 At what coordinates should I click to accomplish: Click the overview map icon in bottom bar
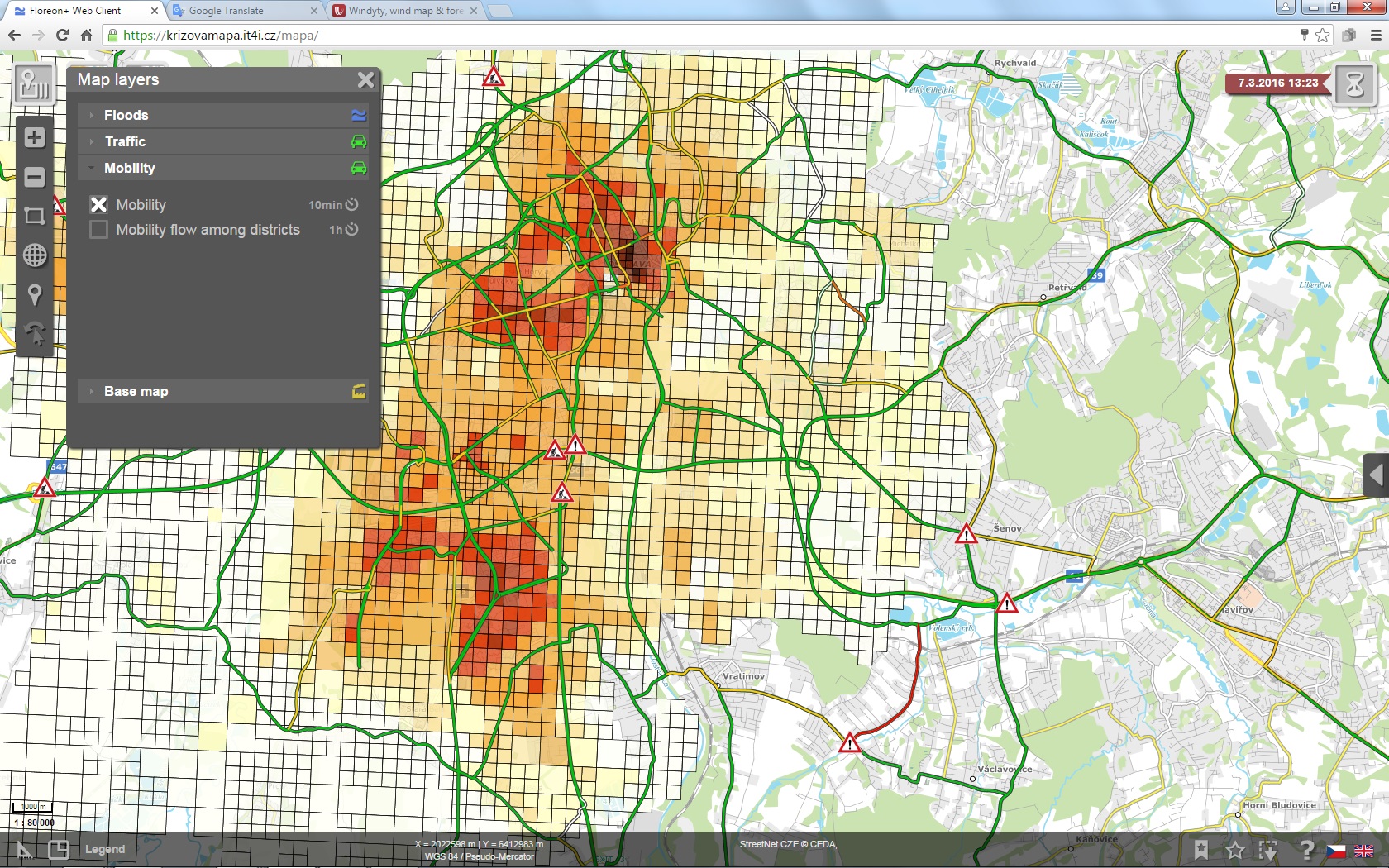(59, 850)
